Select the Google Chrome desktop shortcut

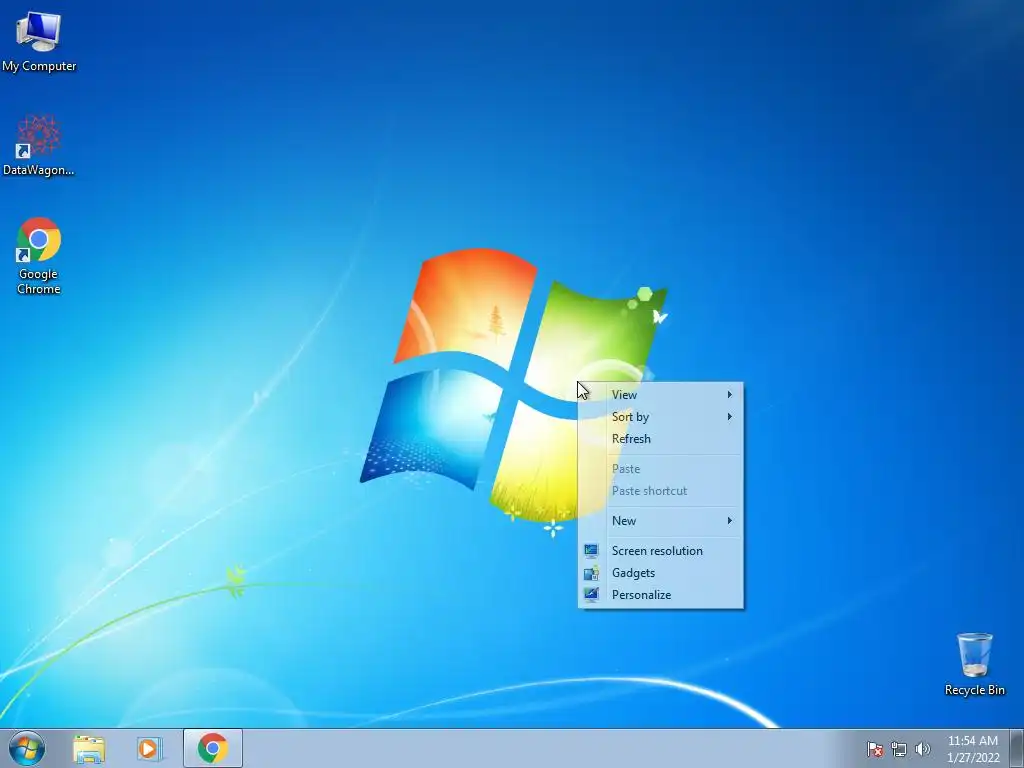coord(39,255)
